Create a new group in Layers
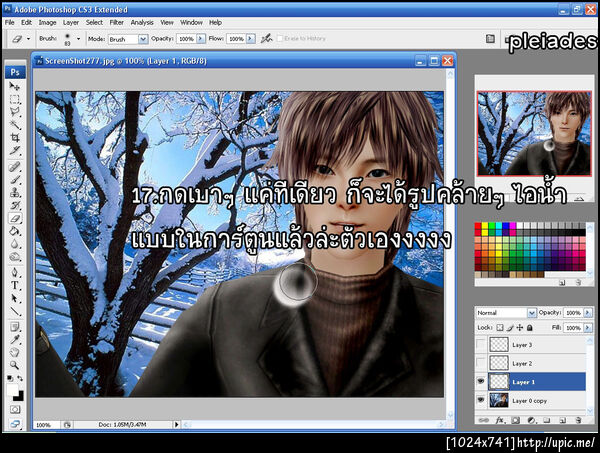Viewport: 600px width, 453px height. click(x=547, y=420)
